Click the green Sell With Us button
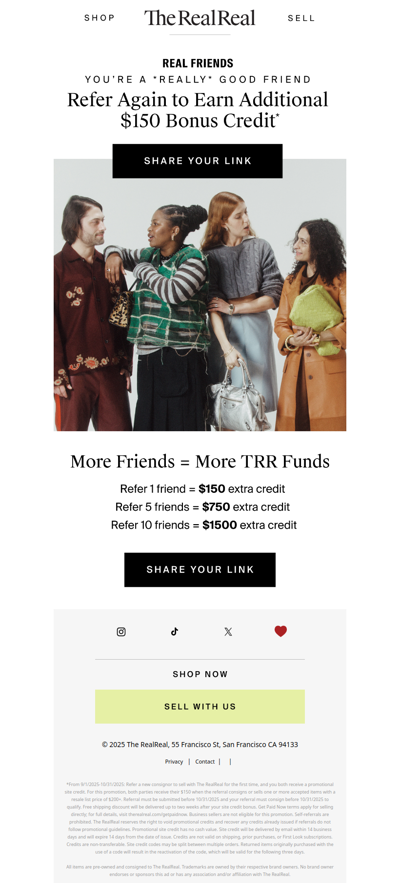The width and height of the screenshot is (400, 883). point(200,707)
